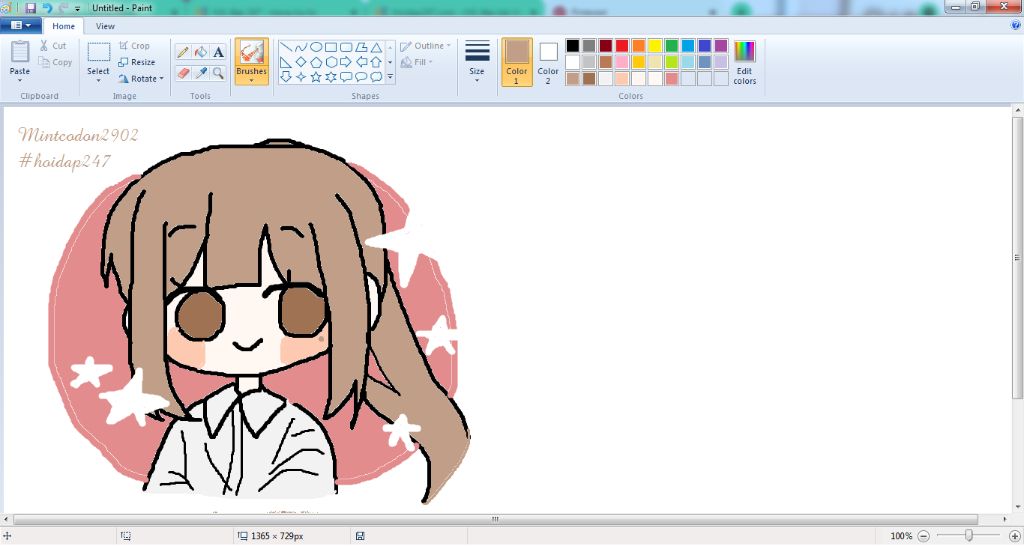Pick the red color swatch
This screenshot has height=546, width=1024.
(x=622, y=46)
